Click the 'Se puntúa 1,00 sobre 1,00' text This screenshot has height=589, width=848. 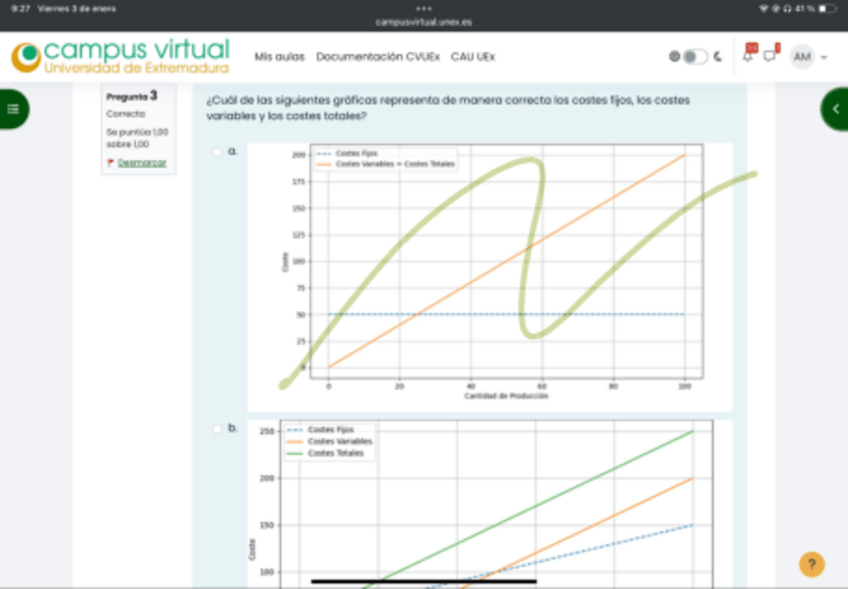tap(137, 138)
